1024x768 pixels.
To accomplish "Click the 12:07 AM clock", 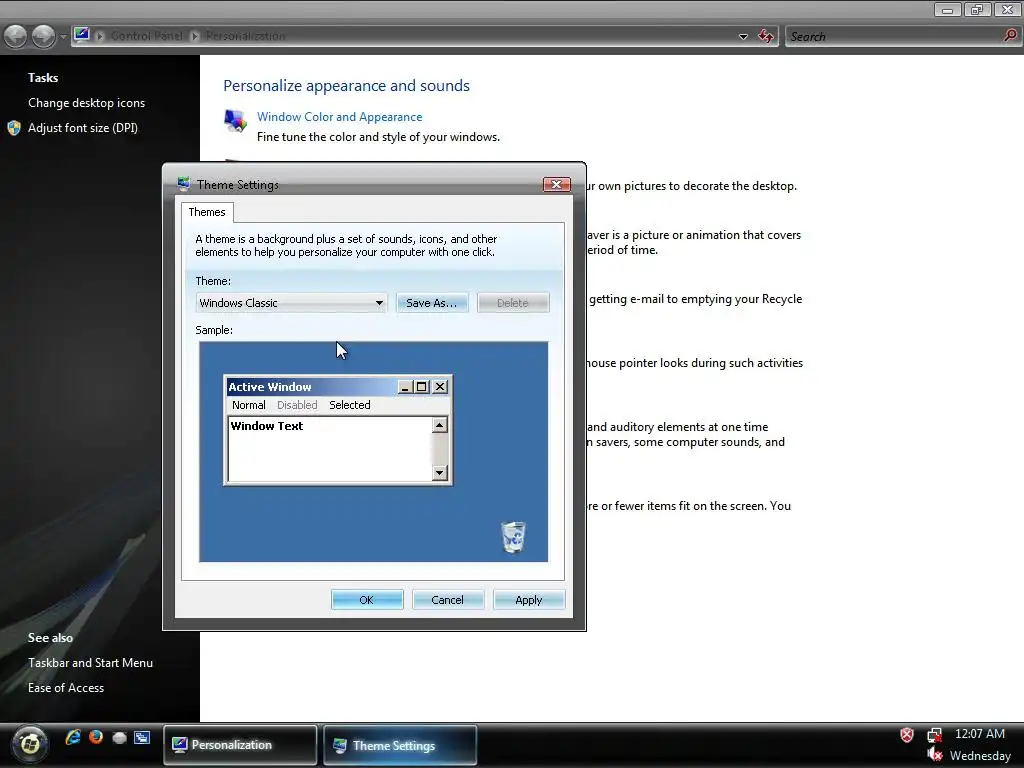I will pos(980,734).
